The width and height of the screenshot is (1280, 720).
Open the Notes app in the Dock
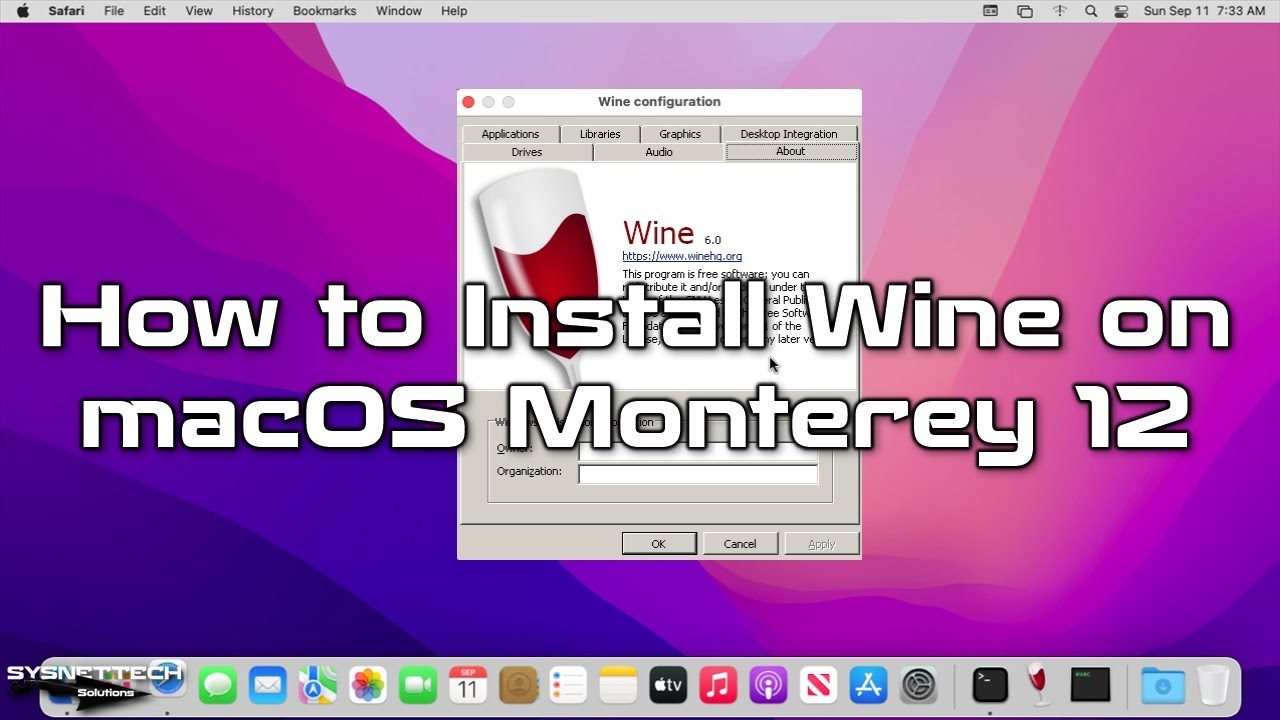(618, 685)
